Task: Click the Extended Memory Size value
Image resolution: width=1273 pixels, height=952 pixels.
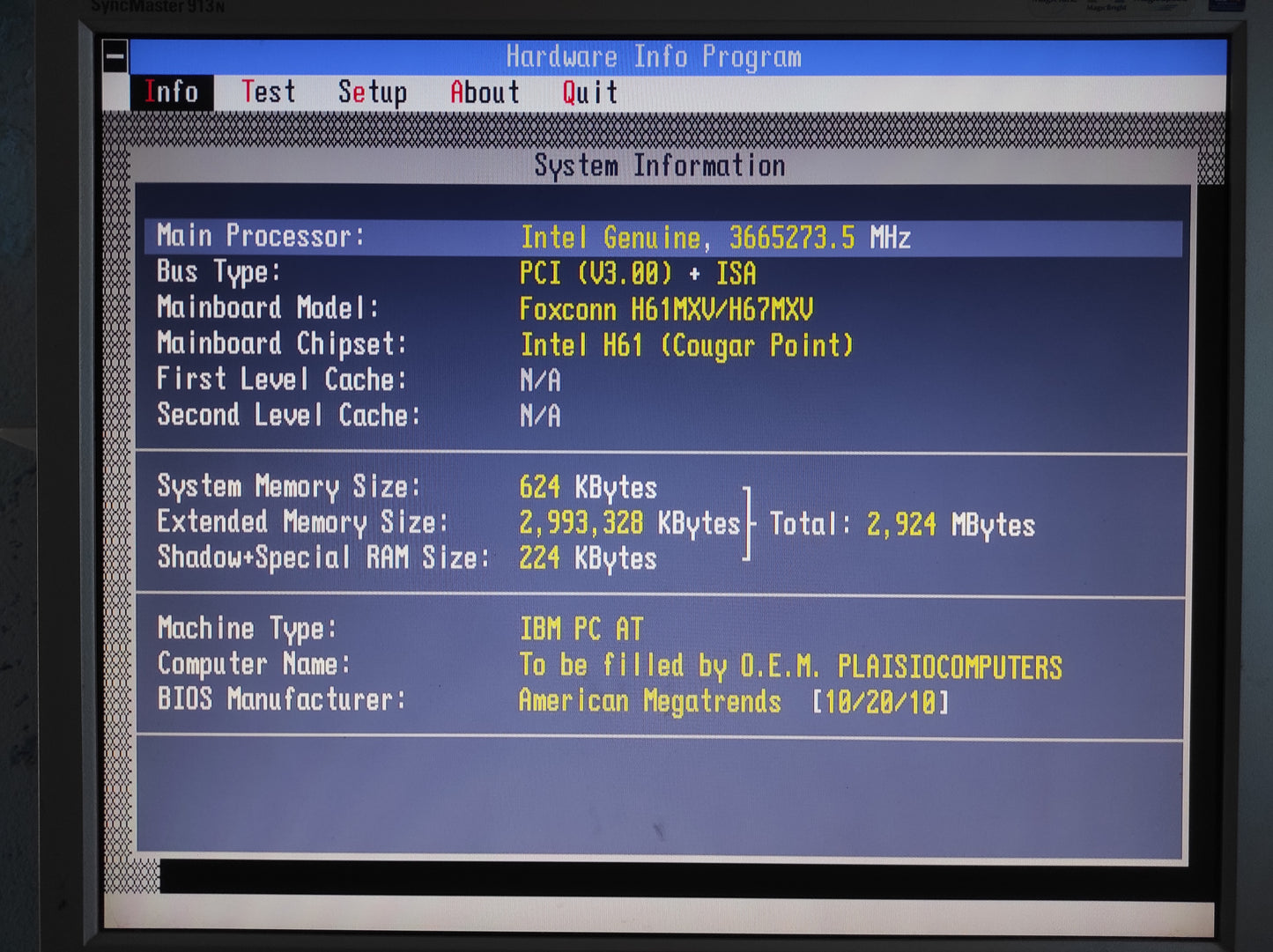Action: [629, 523]
